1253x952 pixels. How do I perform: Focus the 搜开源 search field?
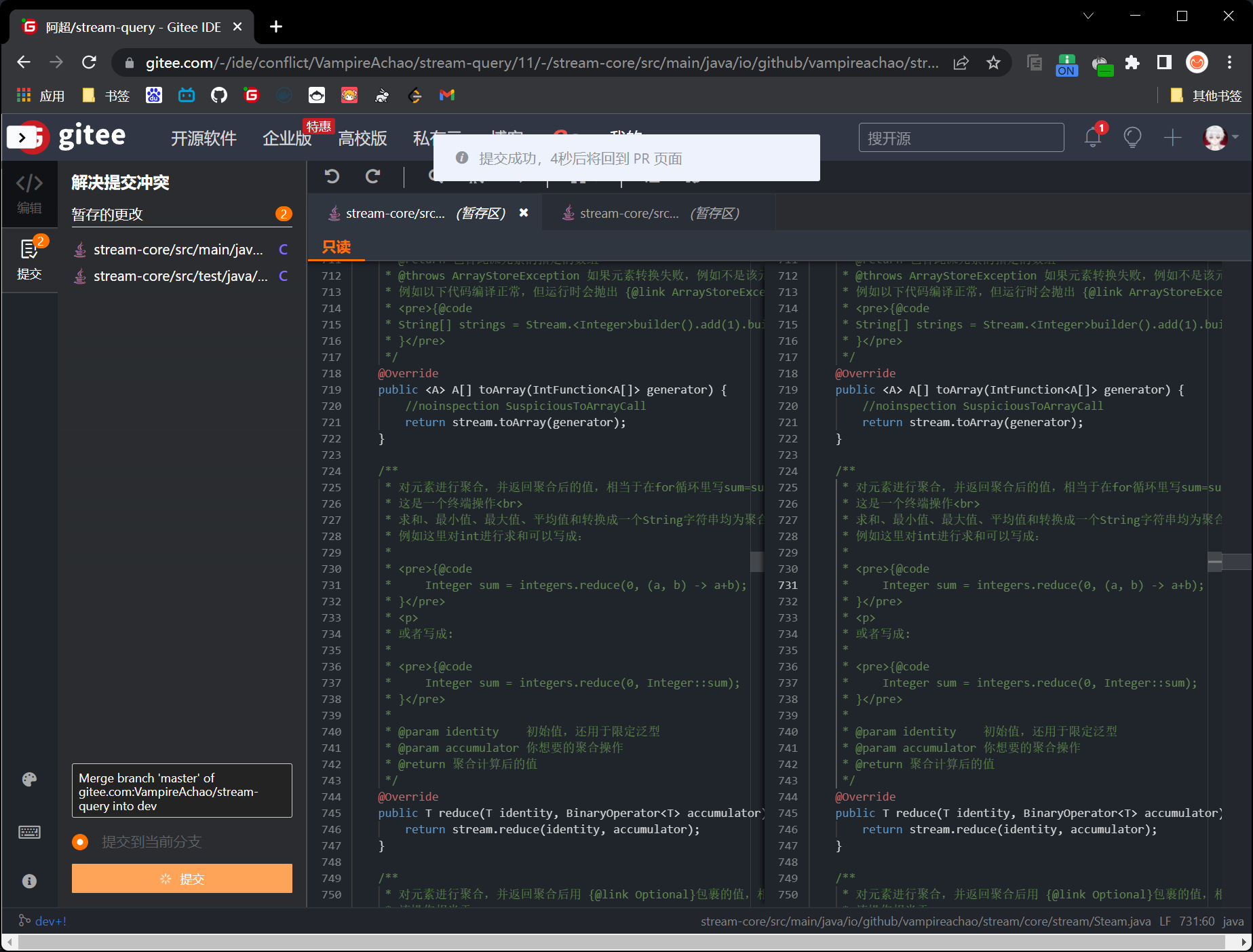[961, 138]
